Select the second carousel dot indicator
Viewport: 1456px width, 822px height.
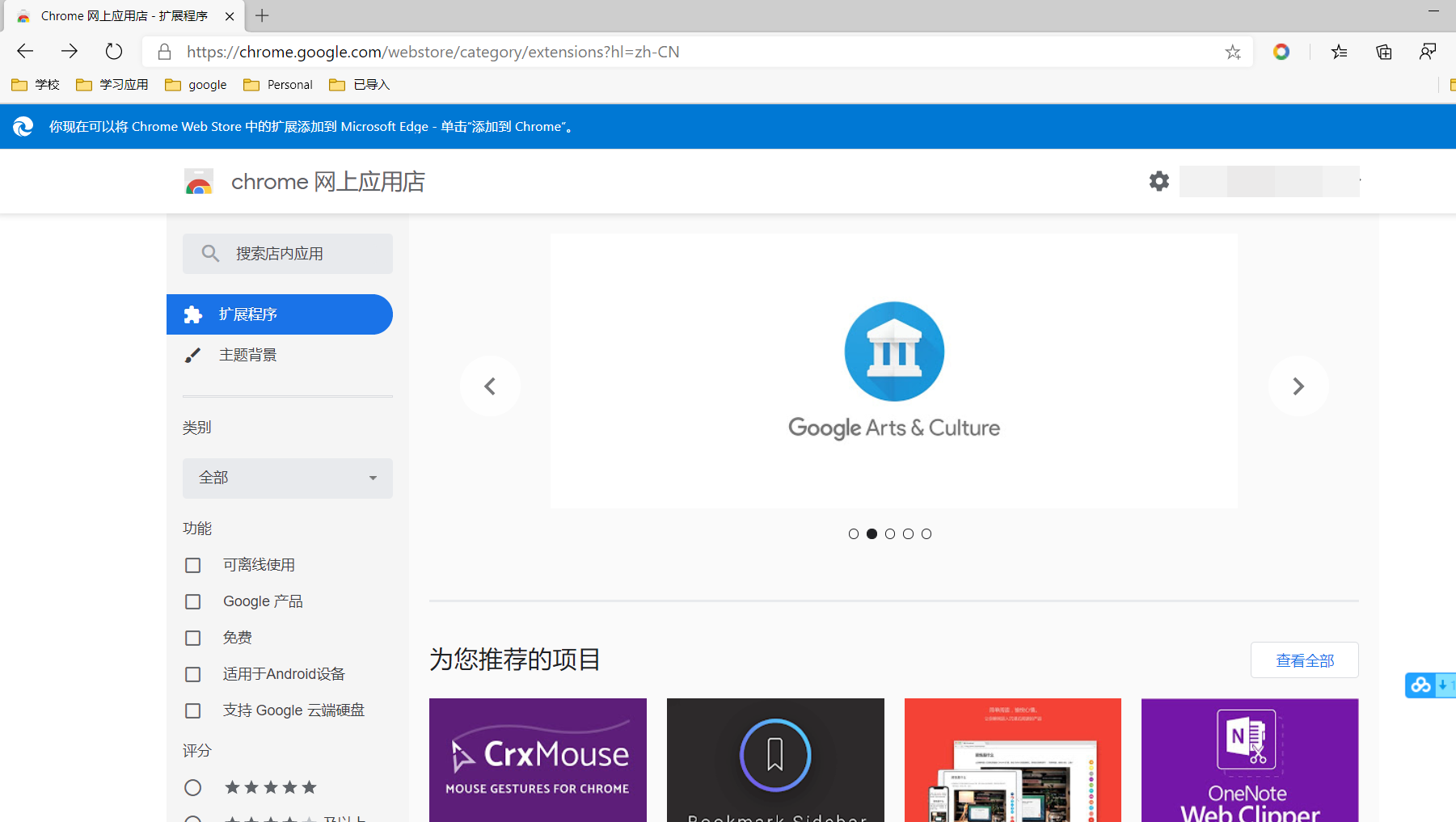[871, 533]
